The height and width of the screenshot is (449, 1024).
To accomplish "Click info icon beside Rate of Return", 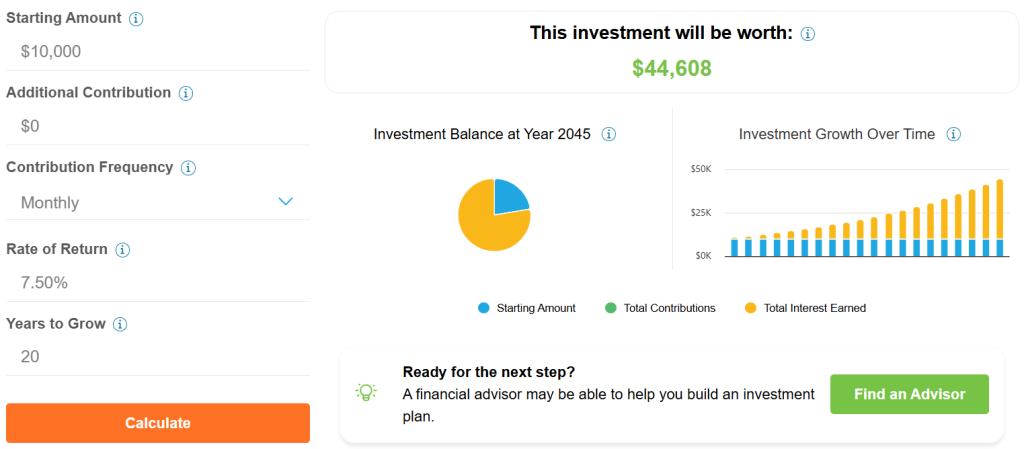I will tap(122, 250).
